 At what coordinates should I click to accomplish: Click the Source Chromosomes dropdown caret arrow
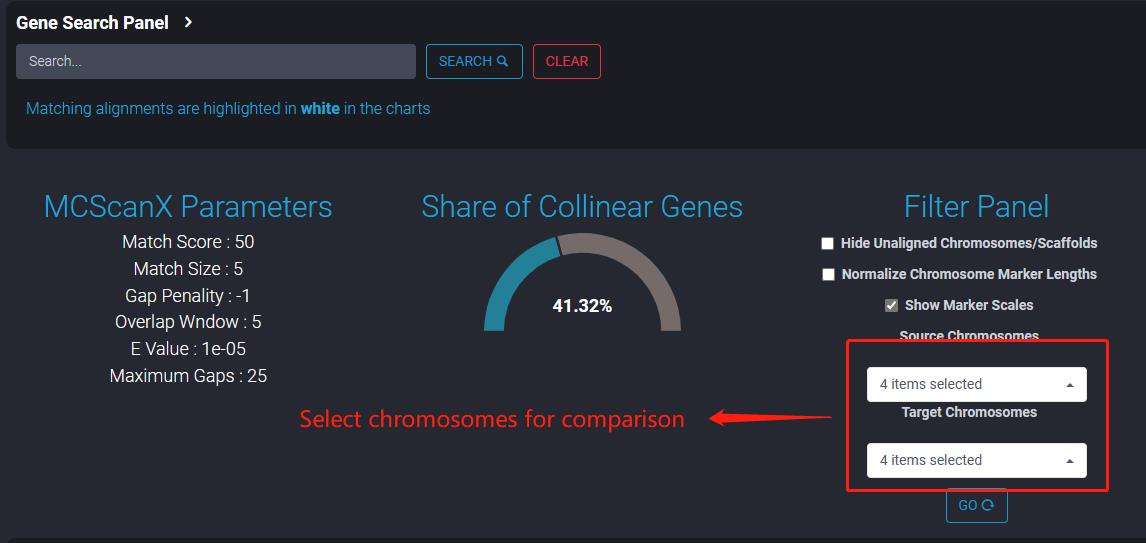(x=1070, y=385)
